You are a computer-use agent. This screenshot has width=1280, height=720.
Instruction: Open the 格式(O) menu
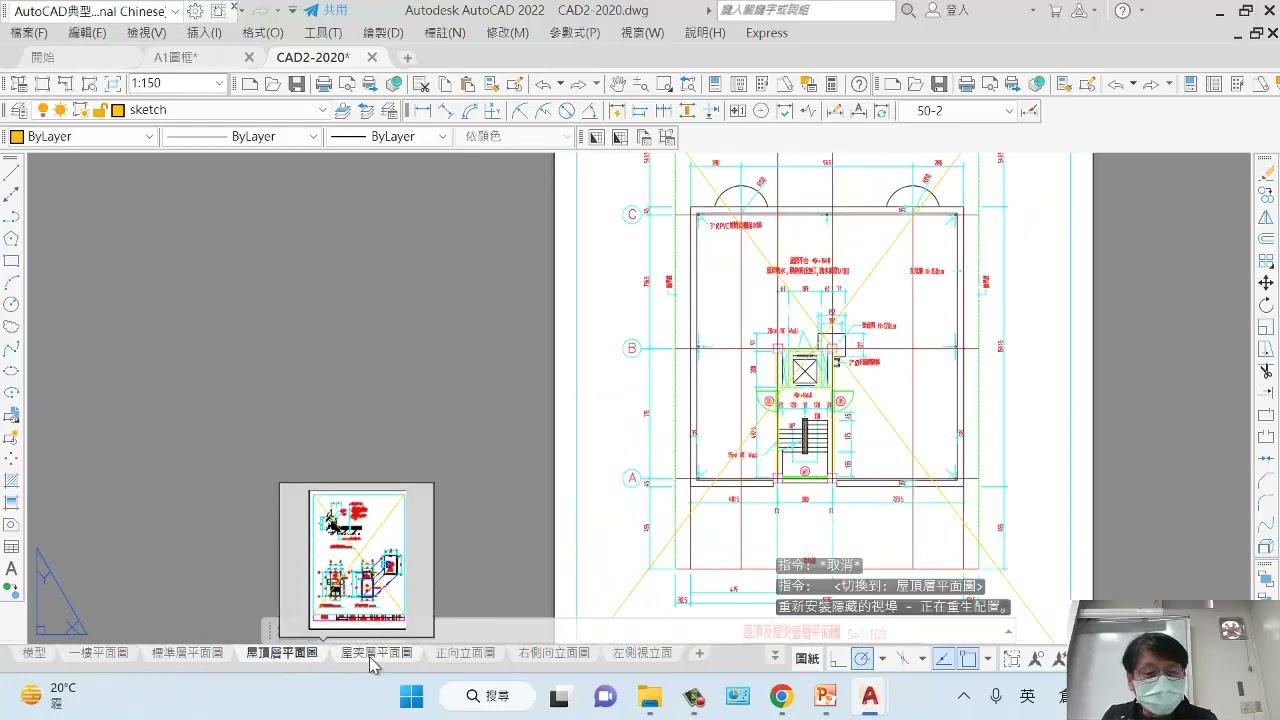tap(262, 33)
